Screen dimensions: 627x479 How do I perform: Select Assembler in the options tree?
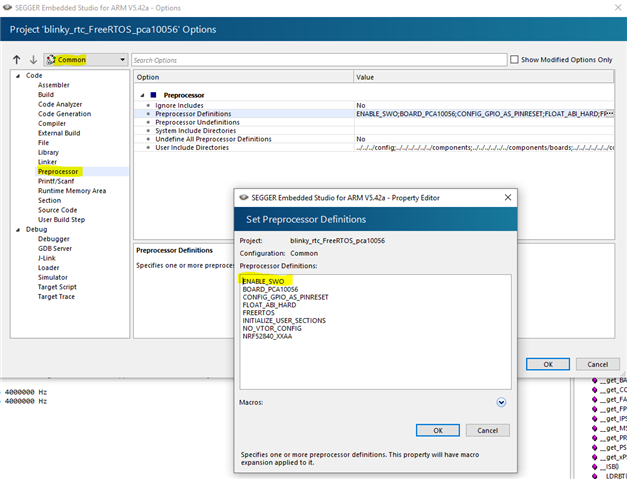point(54,85)
